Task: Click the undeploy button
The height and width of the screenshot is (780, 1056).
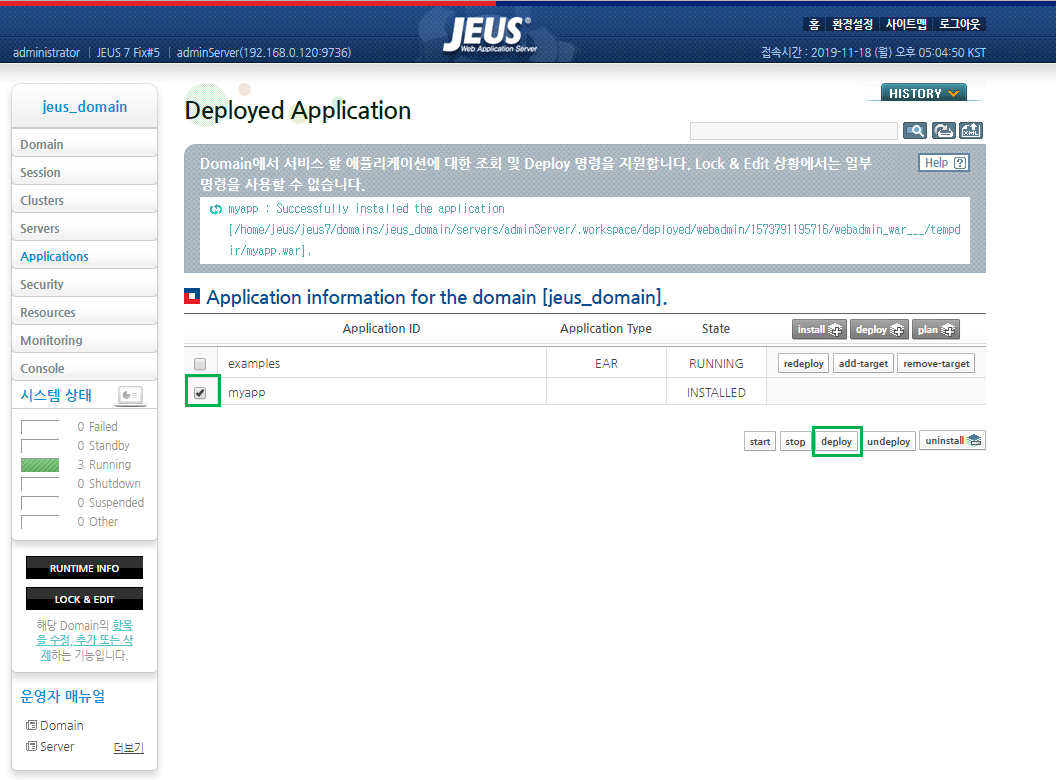Action: [888, 441]
